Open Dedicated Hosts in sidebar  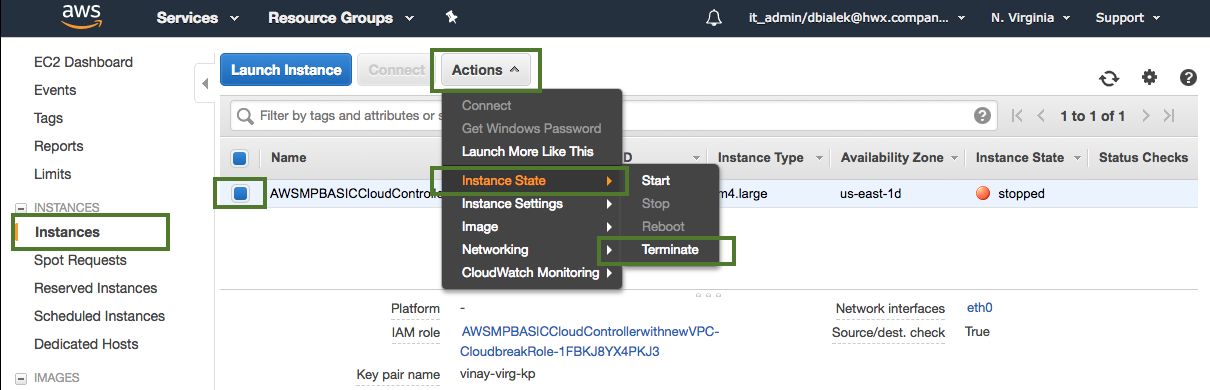point(86,344)
